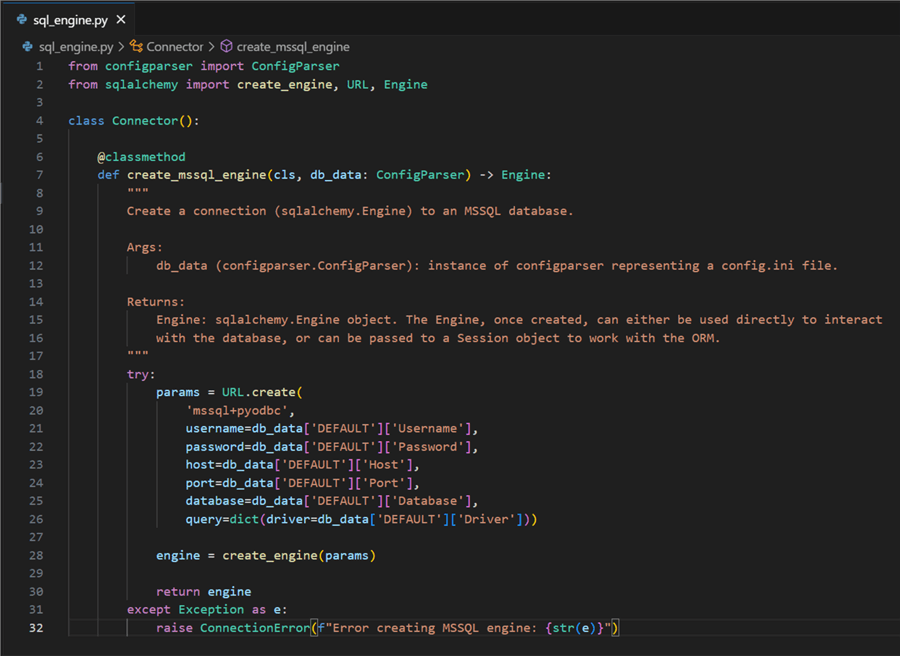Open the create_mssql_engine breadcrumb dropdown
The width and height of the screenshot is (900, 656).
tap(295, 46)
